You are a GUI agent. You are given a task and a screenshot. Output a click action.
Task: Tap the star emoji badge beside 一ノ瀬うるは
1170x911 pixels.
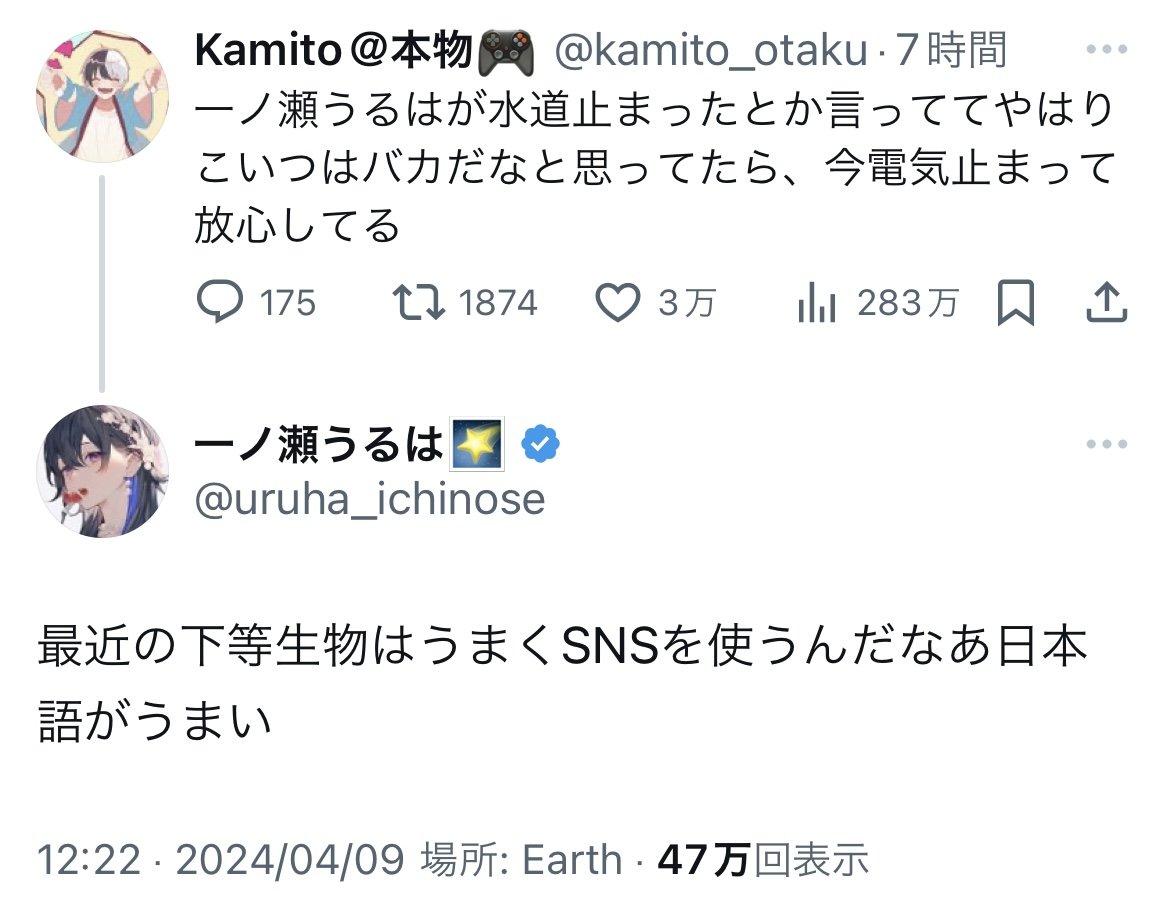(x=478, y=445)
